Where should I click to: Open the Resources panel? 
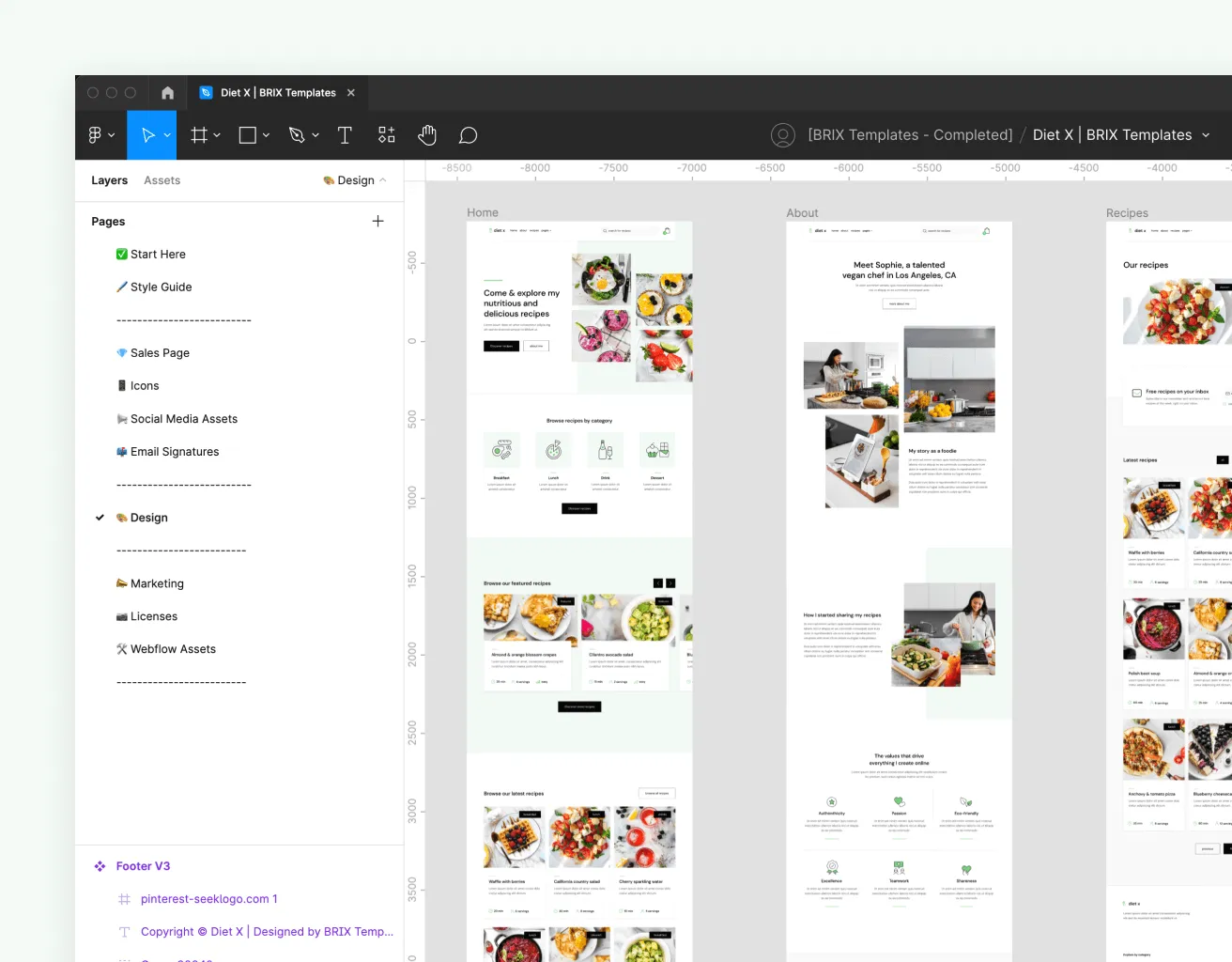(386, 134)
